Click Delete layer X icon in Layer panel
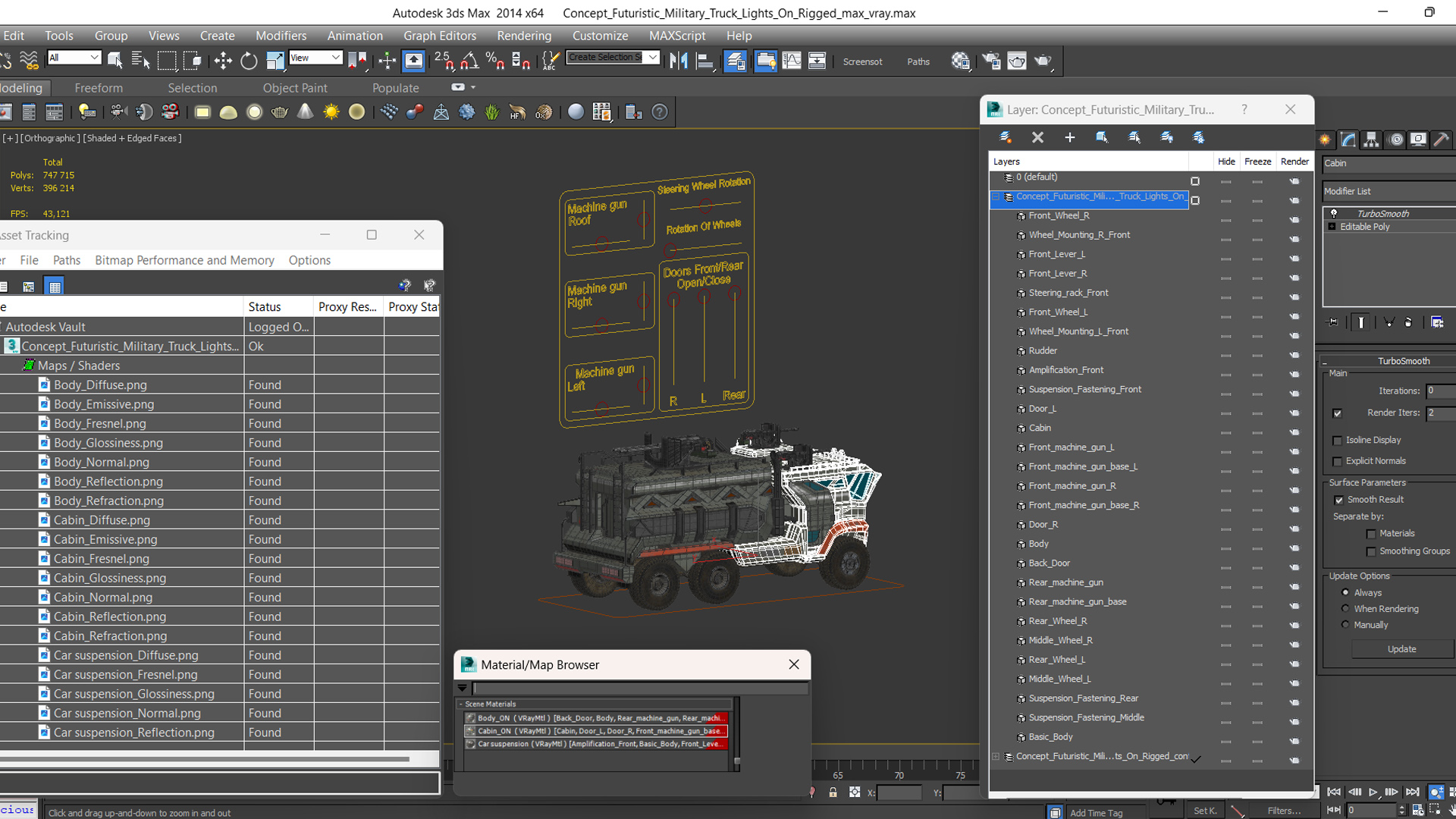 coord(1037,137)
